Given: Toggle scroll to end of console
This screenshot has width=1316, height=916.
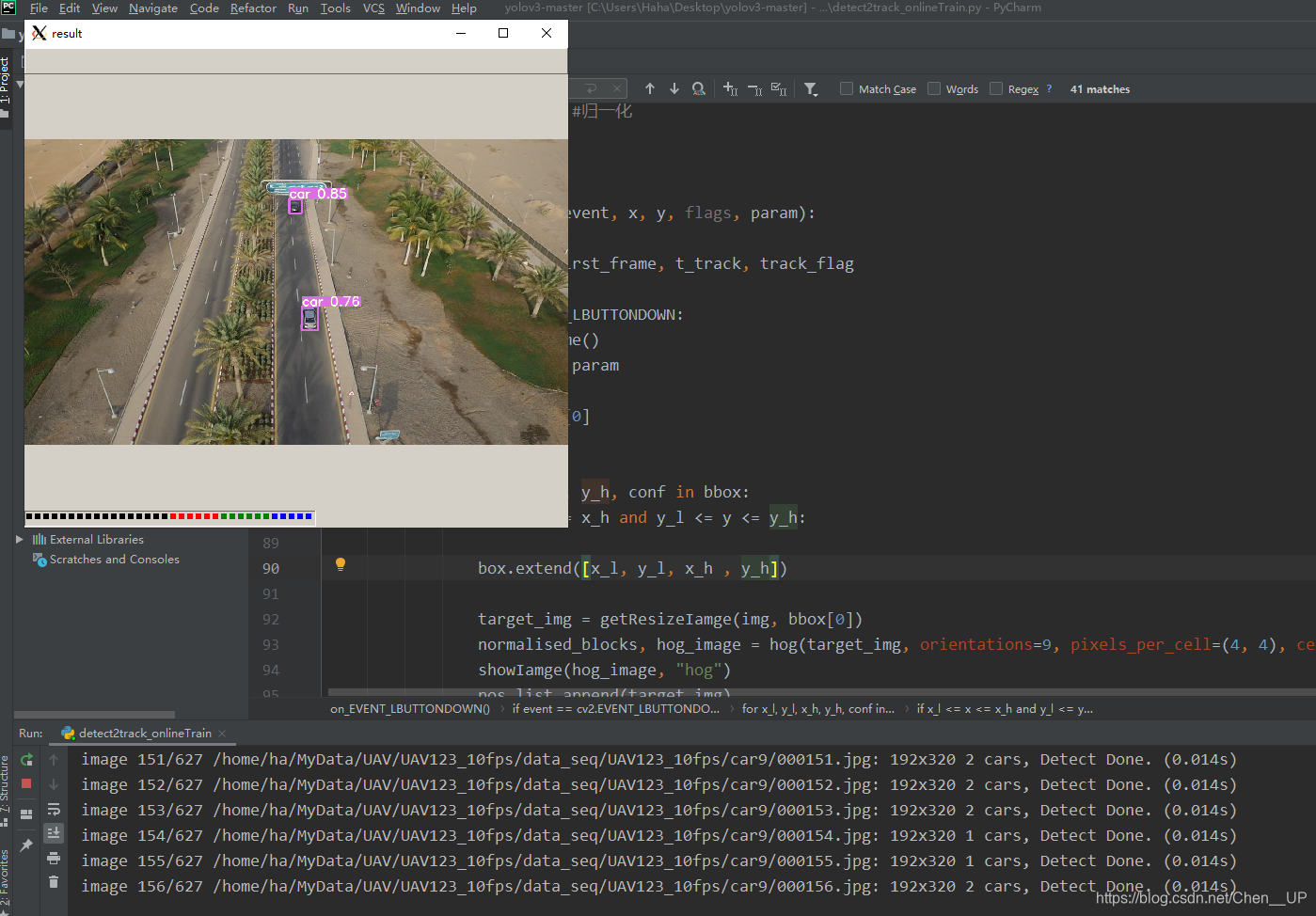Looking at the screenshot, I should tap(54, 833).
